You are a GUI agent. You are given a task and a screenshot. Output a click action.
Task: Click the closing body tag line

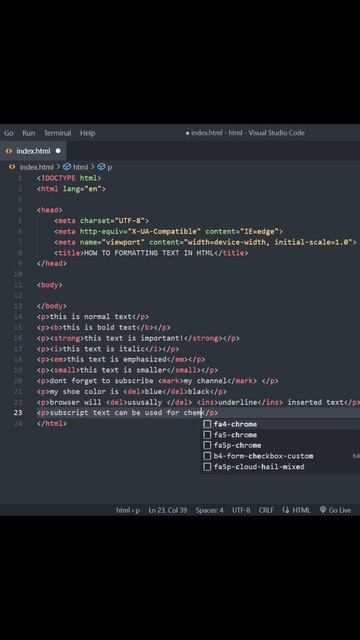[51, 306]
